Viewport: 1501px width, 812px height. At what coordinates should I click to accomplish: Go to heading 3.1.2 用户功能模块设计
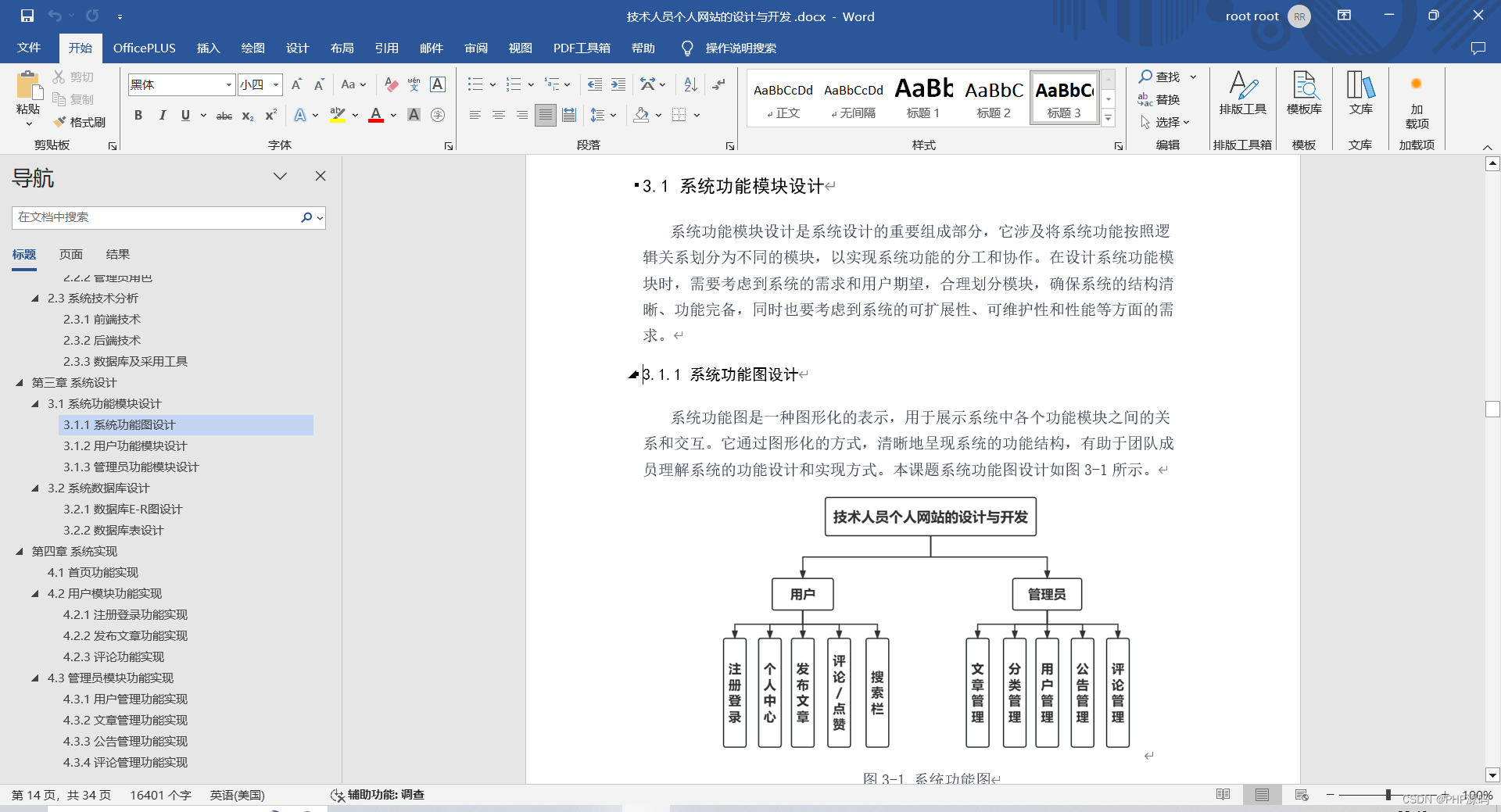point(125,446)
